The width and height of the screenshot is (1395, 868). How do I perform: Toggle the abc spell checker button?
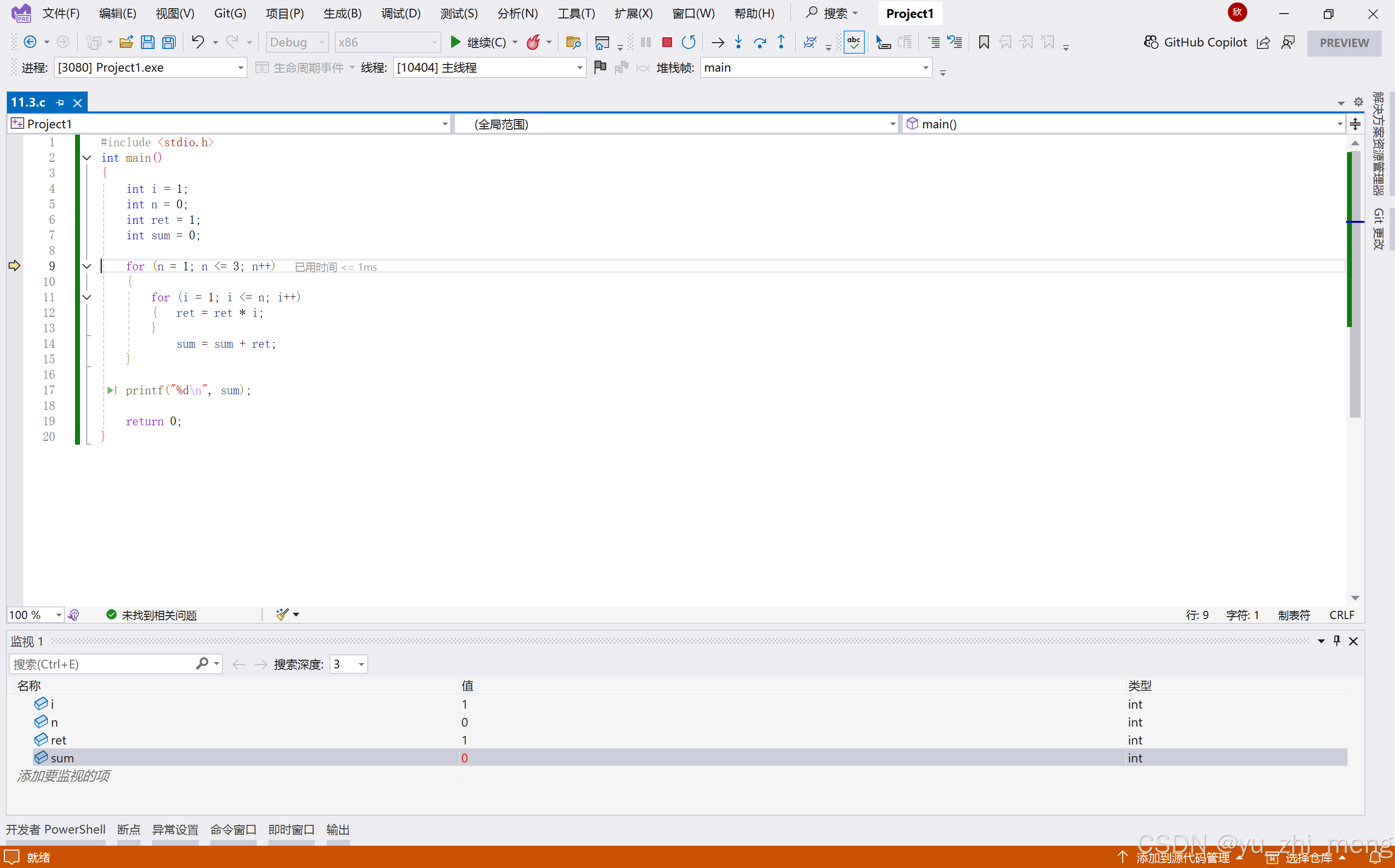[854, 43]
